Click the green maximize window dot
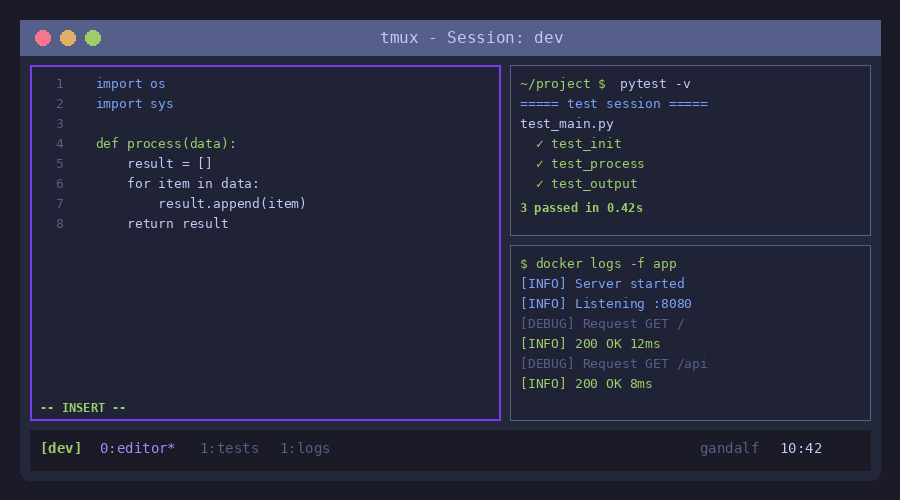This screenshot has width=900, height=500. (93, 38)
